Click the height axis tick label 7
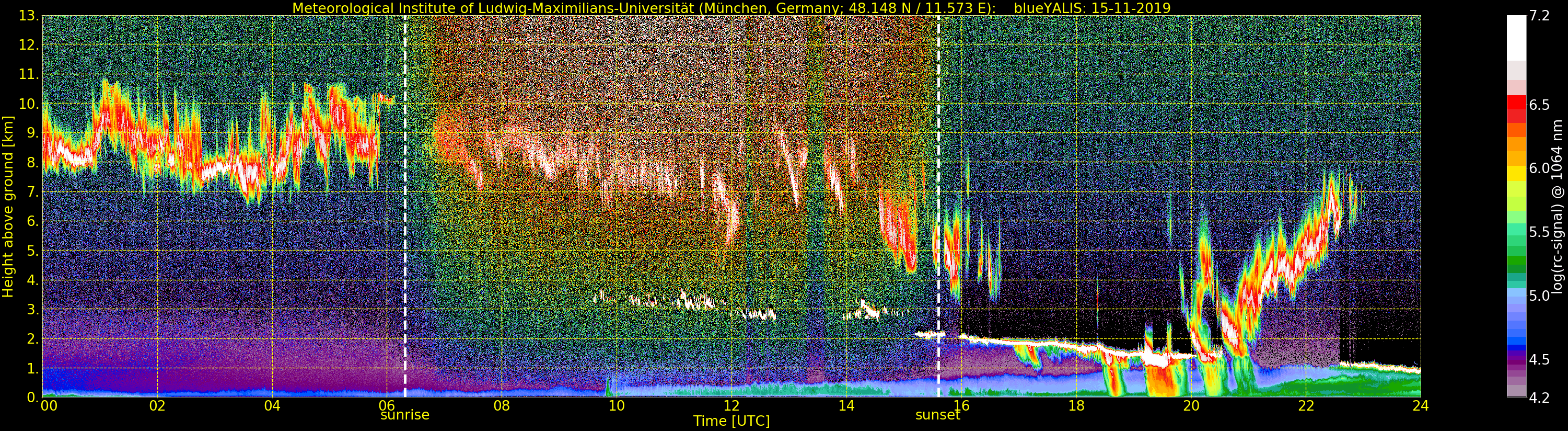The image size is (1568, 431). click(x=32, y=192)
